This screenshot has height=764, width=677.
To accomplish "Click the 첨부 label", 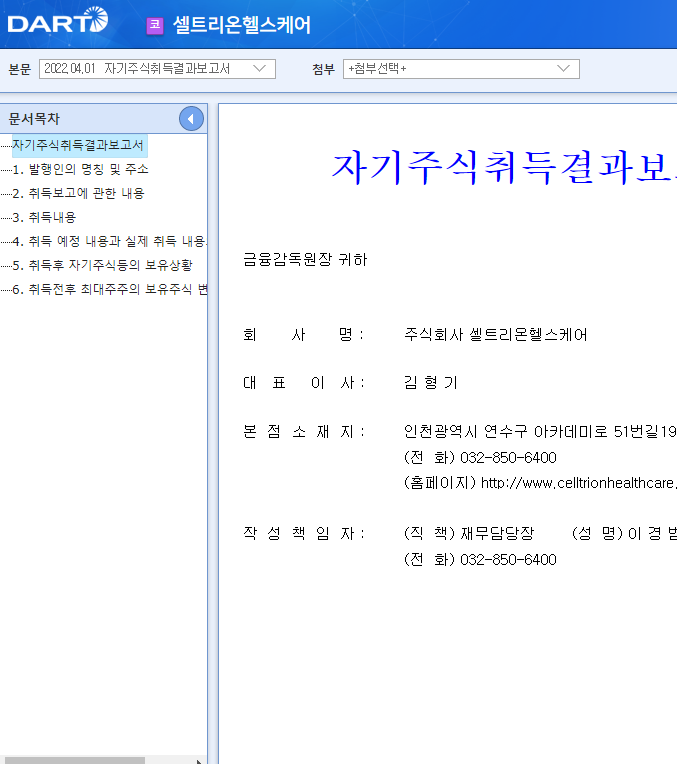I will point(324,69).
